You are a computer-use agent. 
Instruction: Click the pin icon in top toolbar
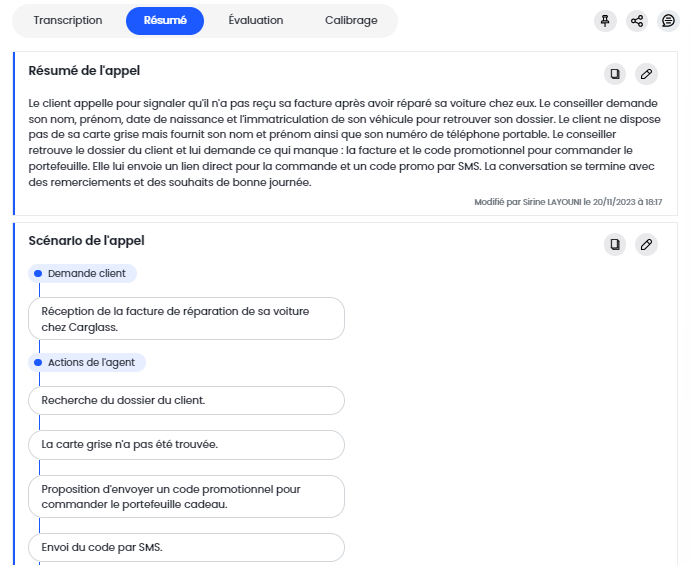[x=605, y=21]
